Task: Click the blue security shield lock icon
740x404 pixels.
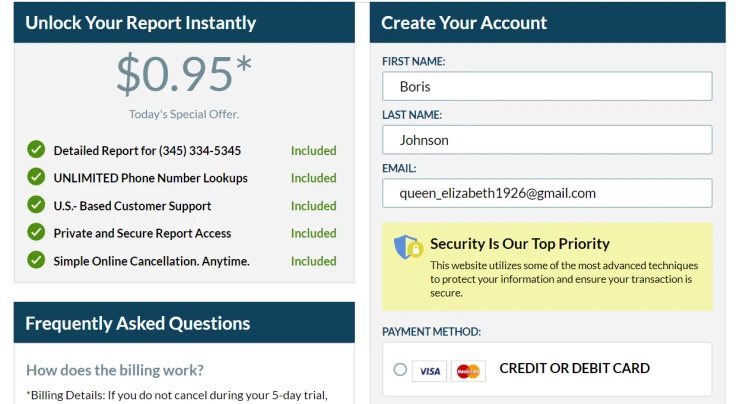Action: tap(408, 246)
